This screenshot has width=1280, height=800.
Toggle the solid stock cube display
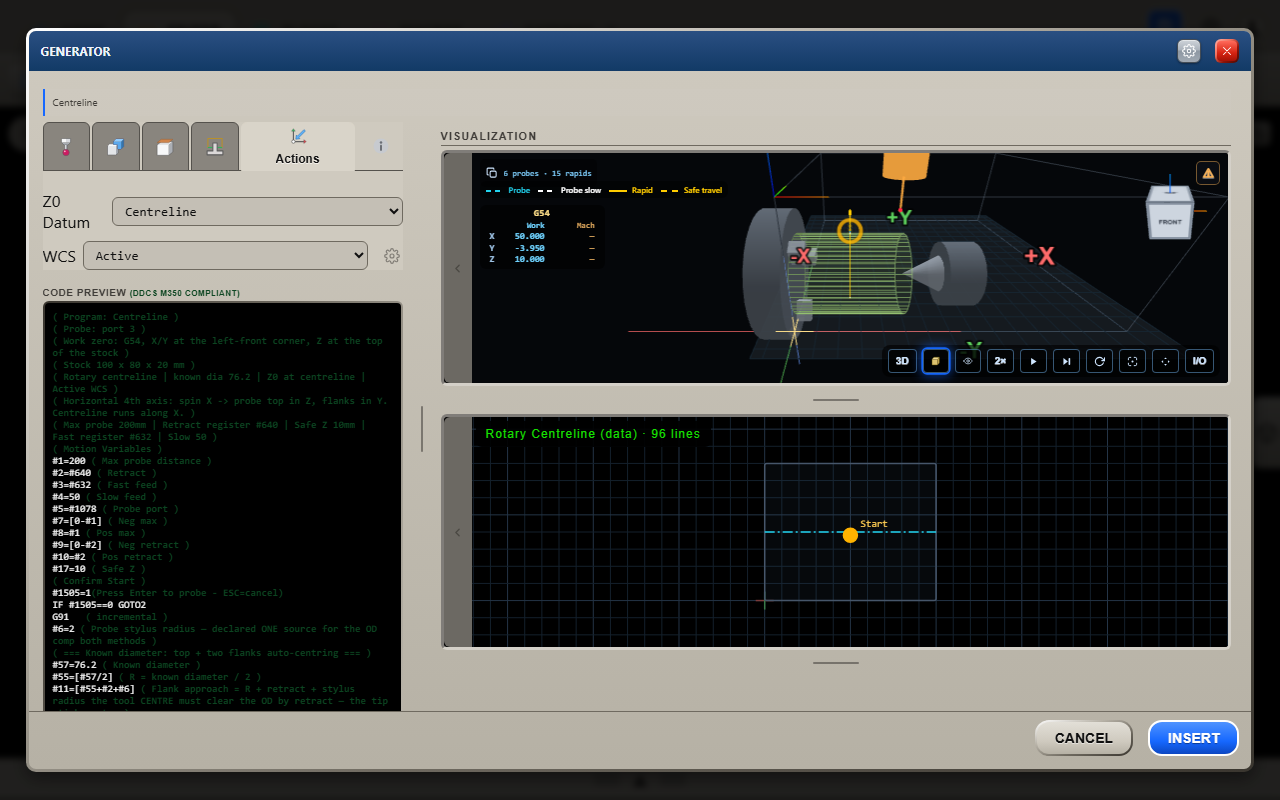point(935,361)
